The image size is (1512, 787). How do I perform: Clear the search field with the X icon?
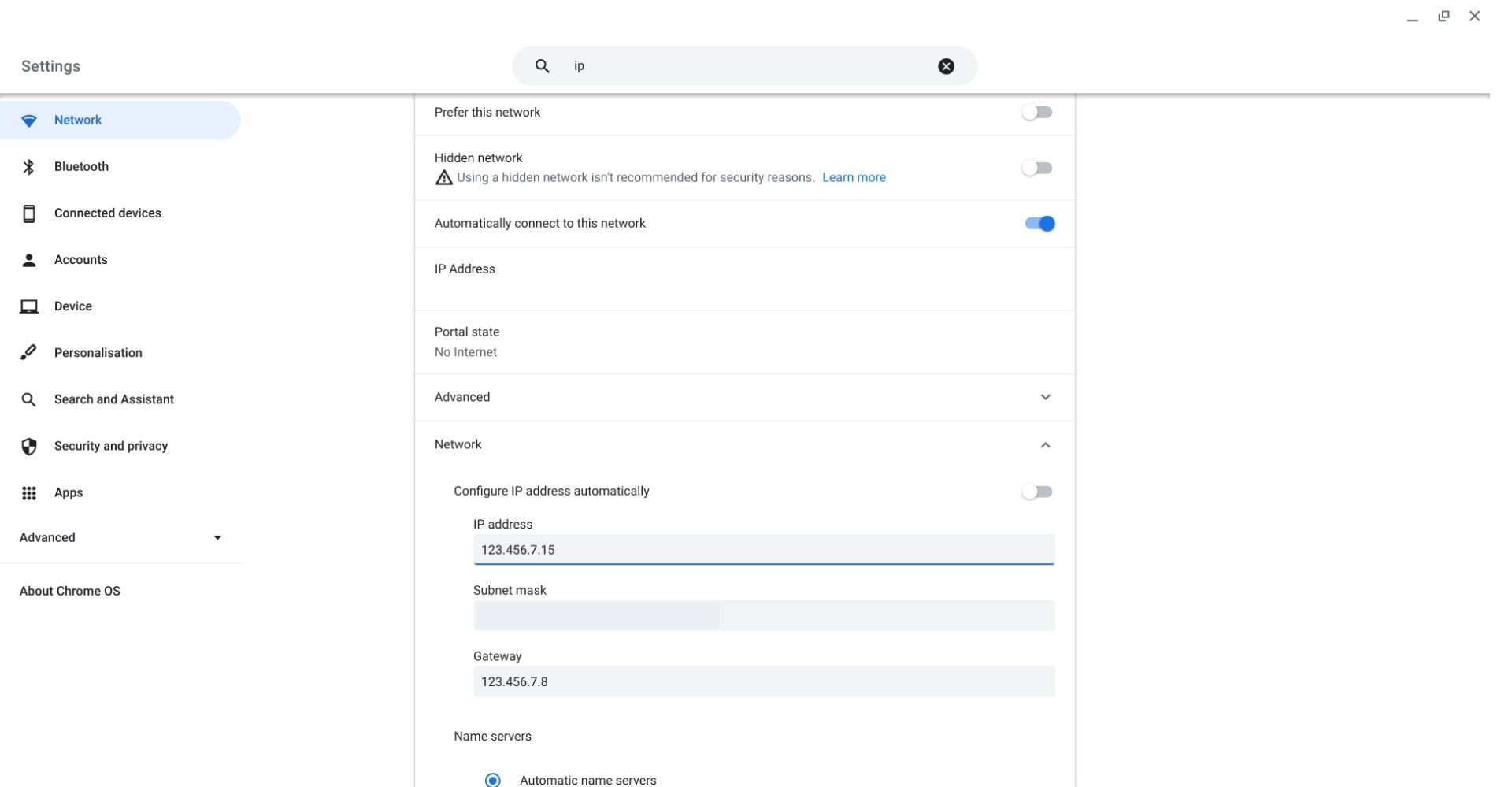pos(946,66)
